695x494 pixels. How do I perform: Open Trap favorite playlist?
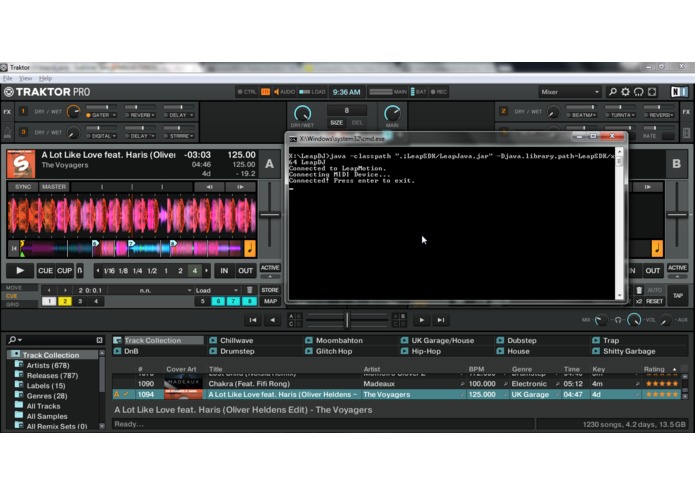coord(611,340)
